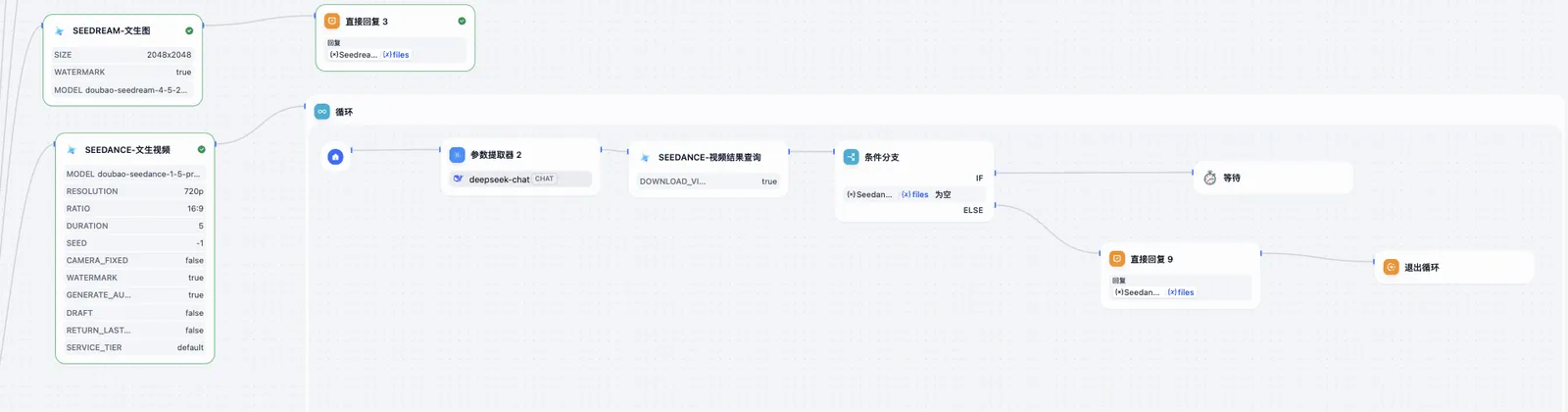Click the SERVICE_TIER default row
This screenshot has width=1568, height=412.
[135, 347]
